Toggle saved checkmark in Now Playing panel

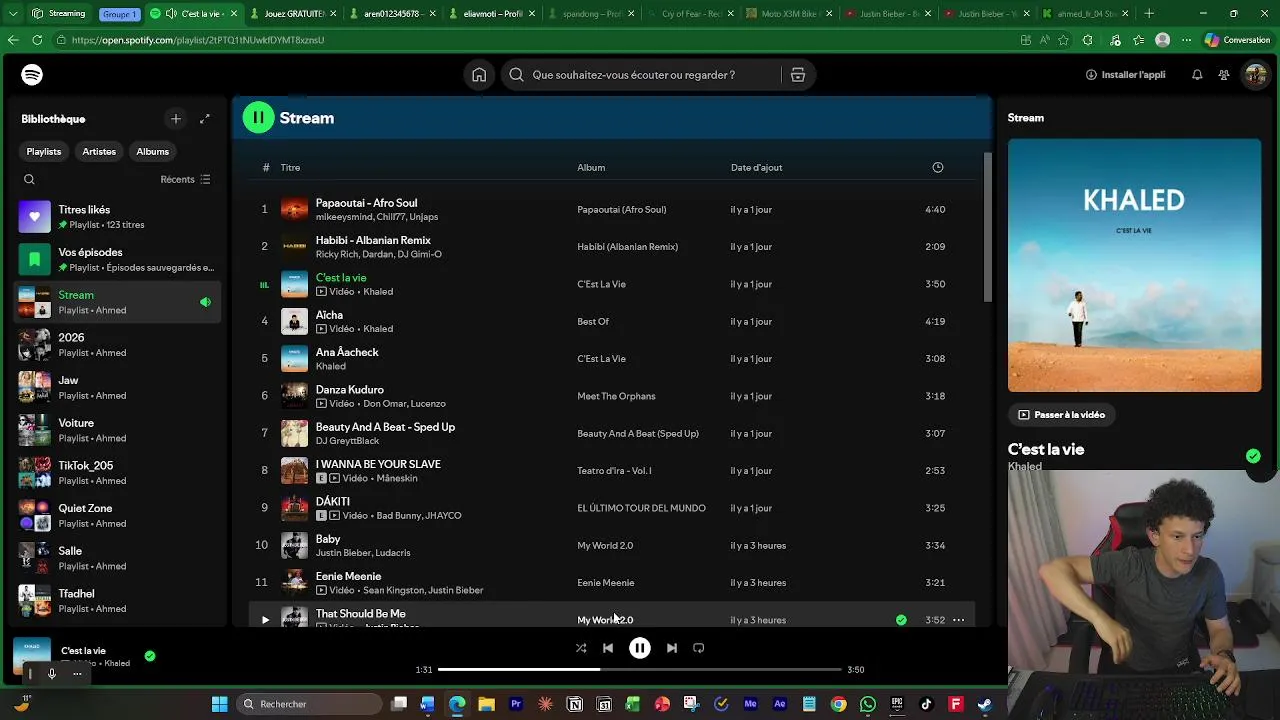pos(1253,456)
